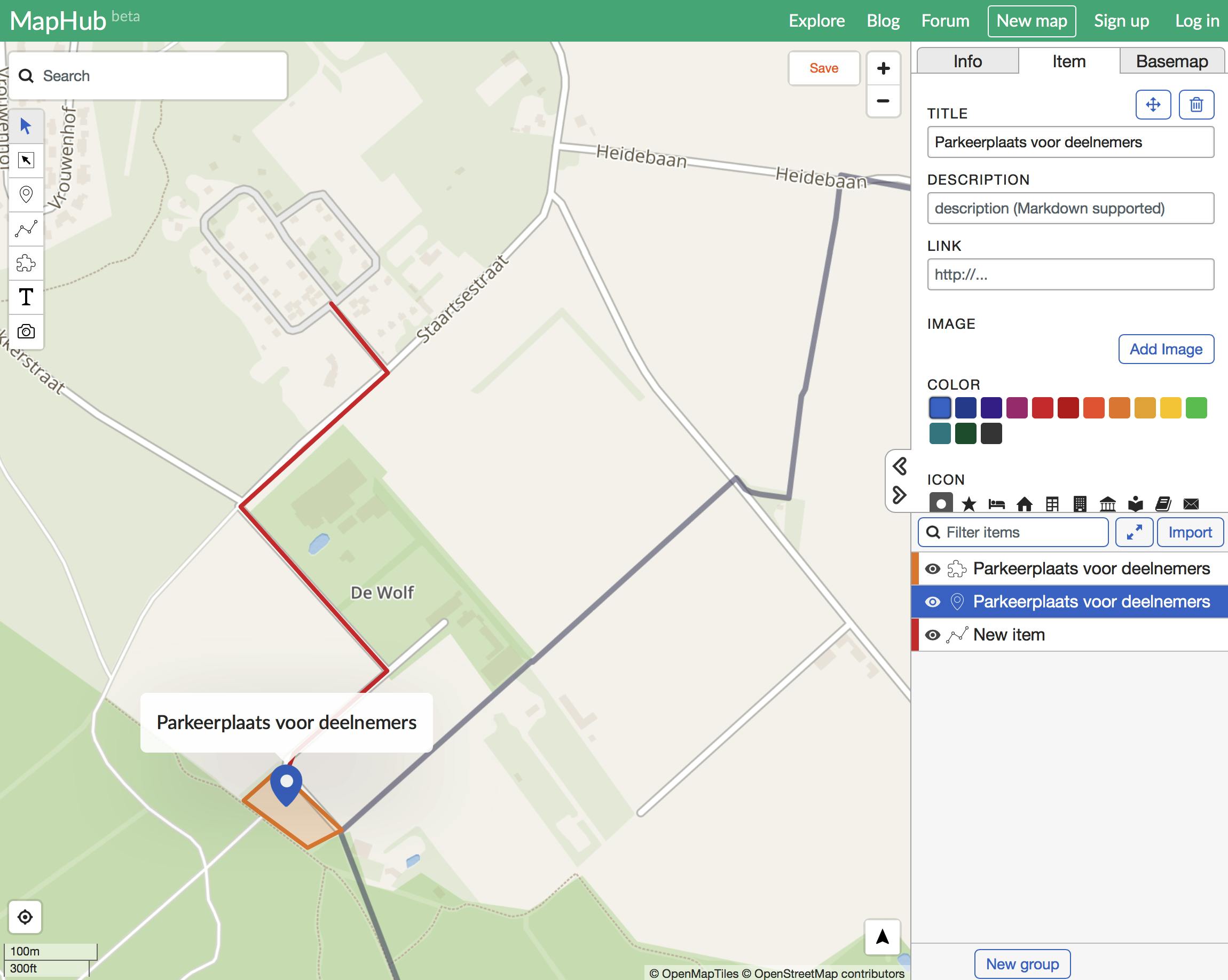
Task: Click the locate me target button
Action: pyautogui.click(x=25, y=917)
